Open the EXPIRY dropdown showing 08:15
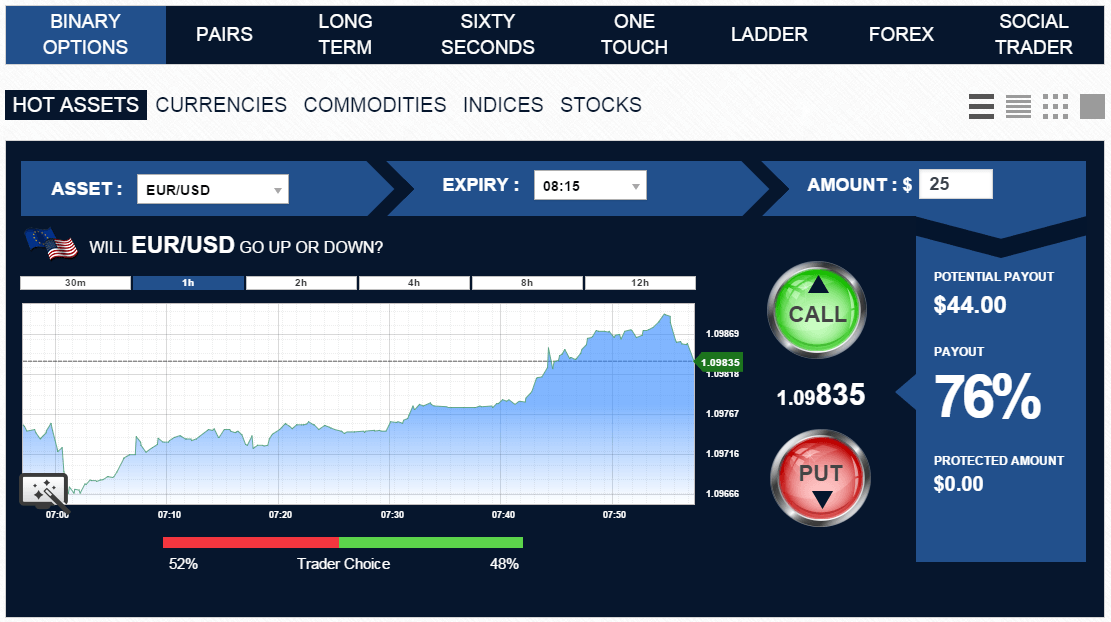Image resolution: width=1111 pixels, height=622 pixels. tap(590, 184)
